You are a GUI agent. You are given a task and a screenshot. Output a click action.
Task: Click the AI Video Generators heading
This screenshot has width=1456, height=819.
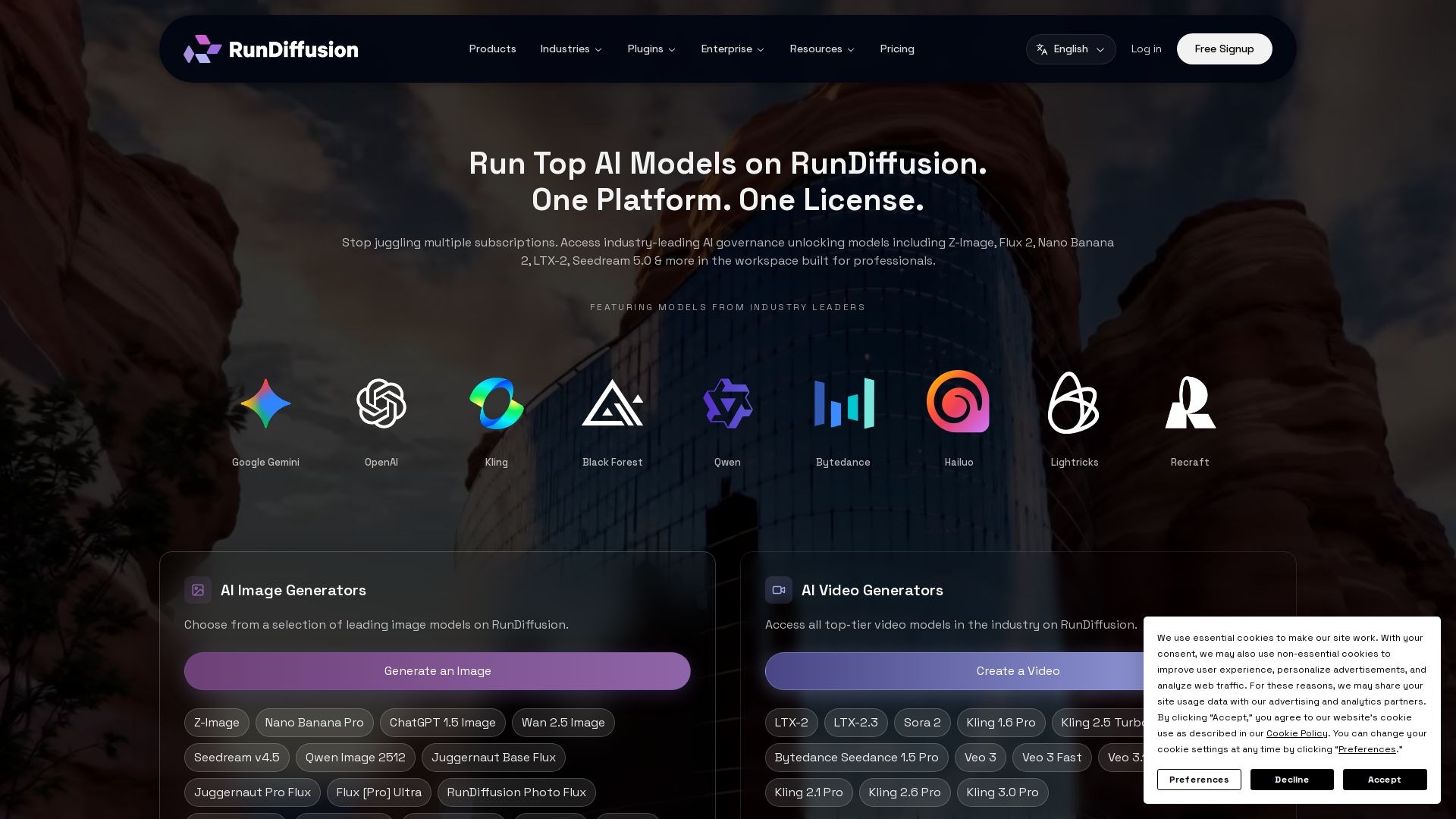point(872,590)
